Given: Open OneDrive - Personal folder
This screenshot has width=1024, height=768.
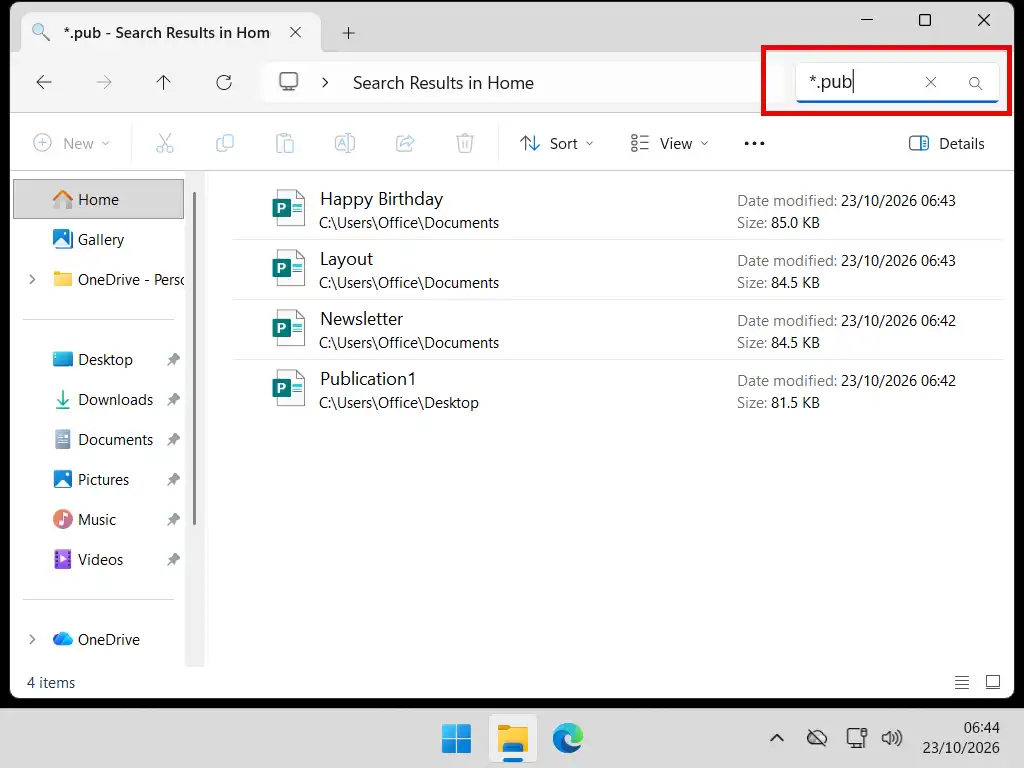Looking at the screenshot, I should (118, 280).
